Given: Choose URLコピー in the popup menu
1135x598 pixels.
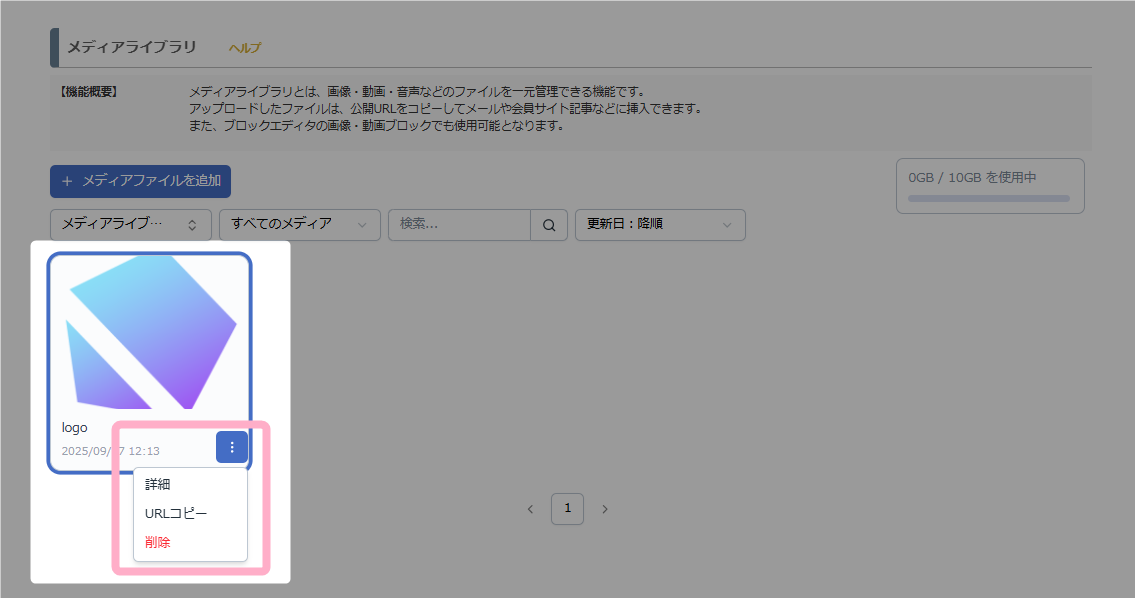Looking at the screenshot, I should pyautogui.click(x=176, y=513).
